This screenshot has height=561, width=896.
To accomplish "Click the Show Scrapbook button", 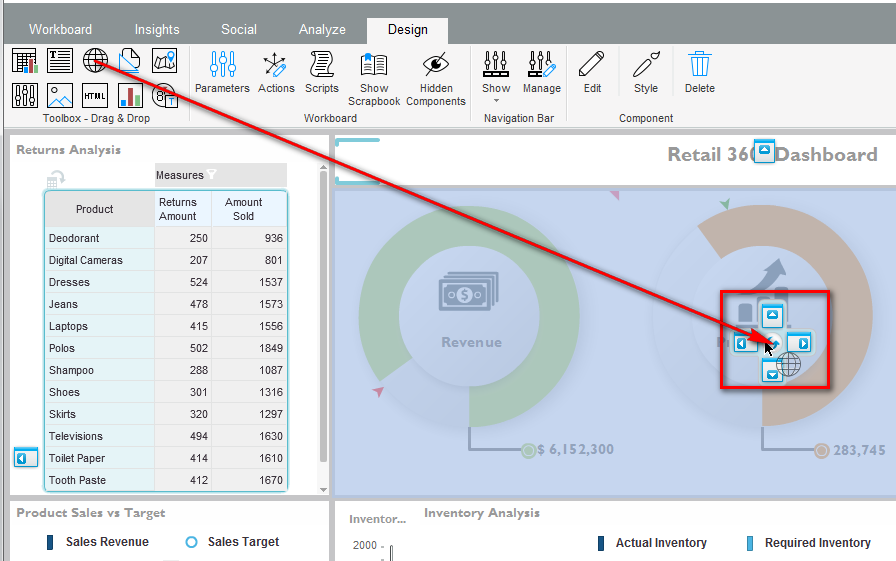I will (374, 79).
